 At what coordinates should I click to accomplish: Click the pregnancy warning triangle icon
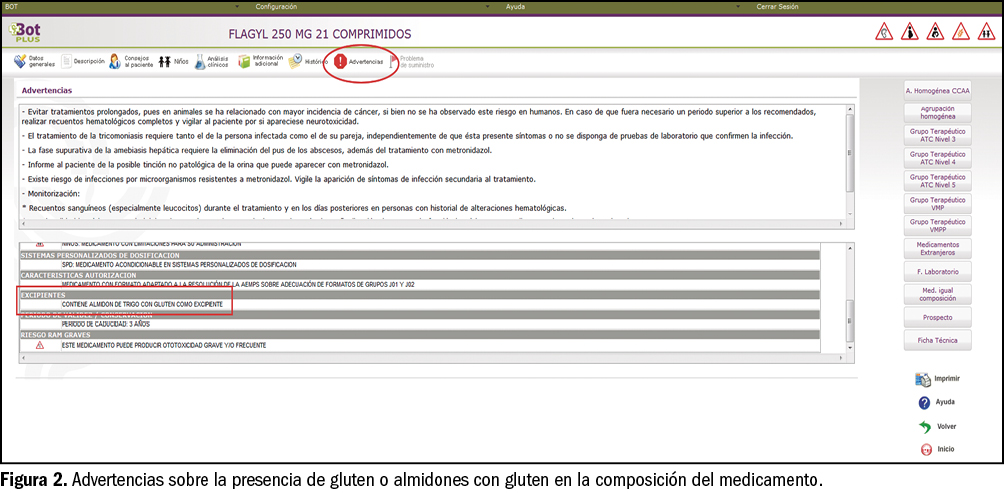click(910, 33)
